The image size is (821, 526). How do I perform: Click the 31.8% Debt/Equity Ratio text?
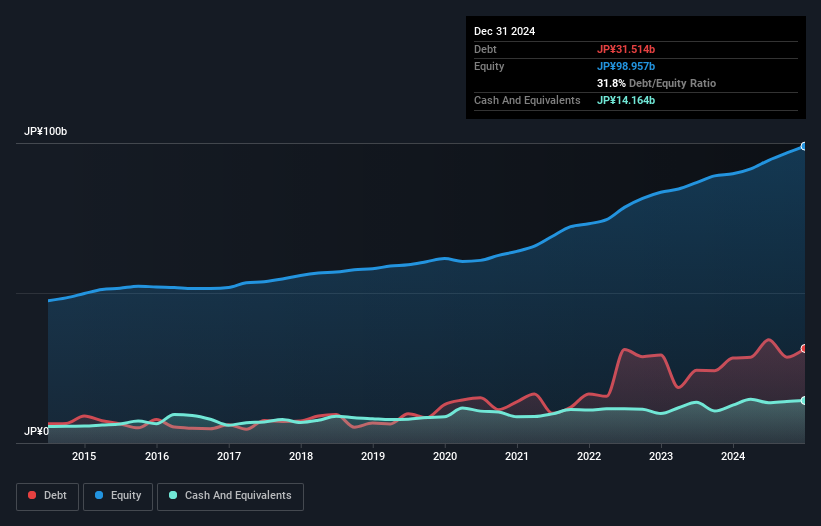(656, 83)
